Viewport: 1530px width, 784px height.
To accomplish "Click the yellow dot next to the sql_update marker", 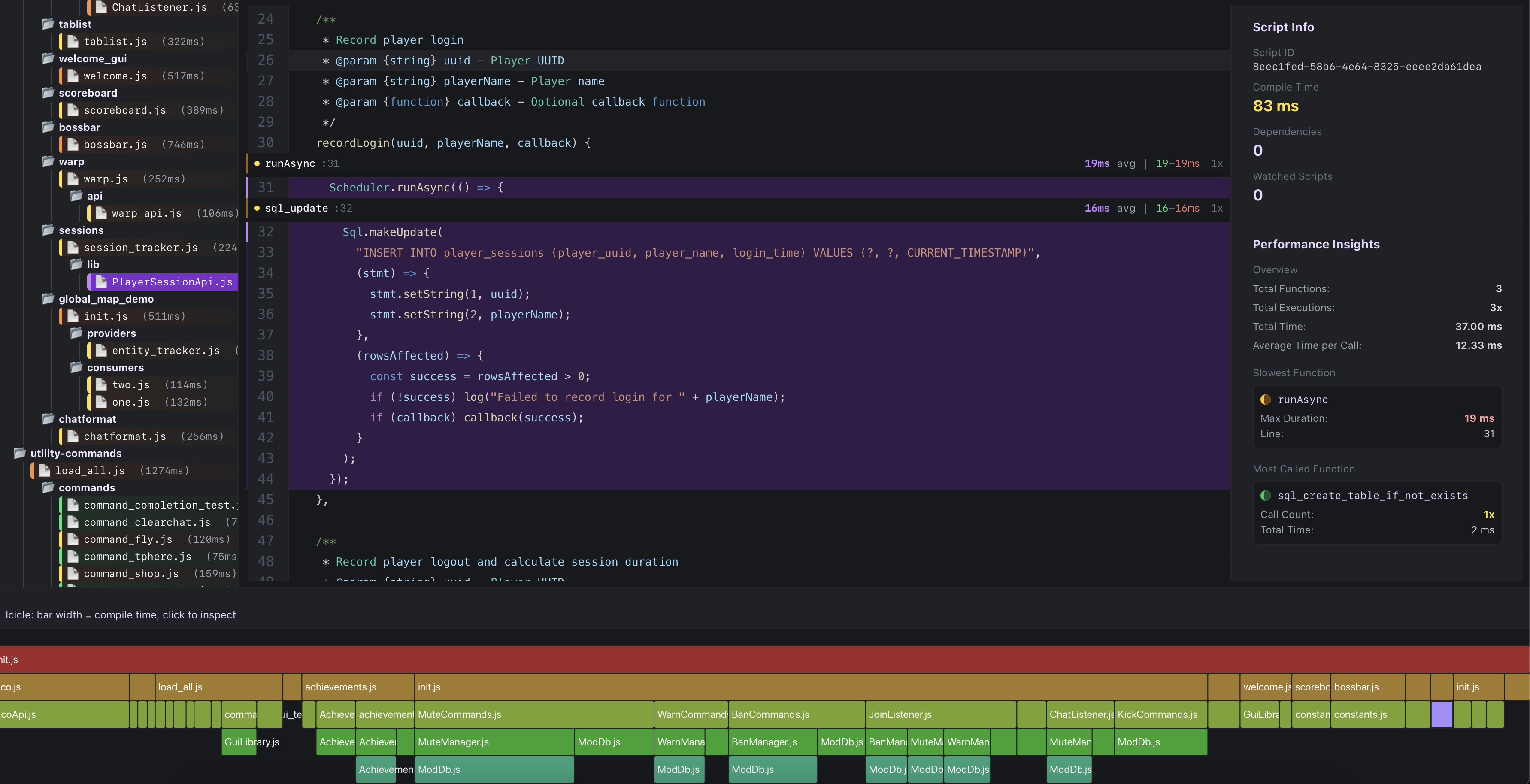I will 257,208.
